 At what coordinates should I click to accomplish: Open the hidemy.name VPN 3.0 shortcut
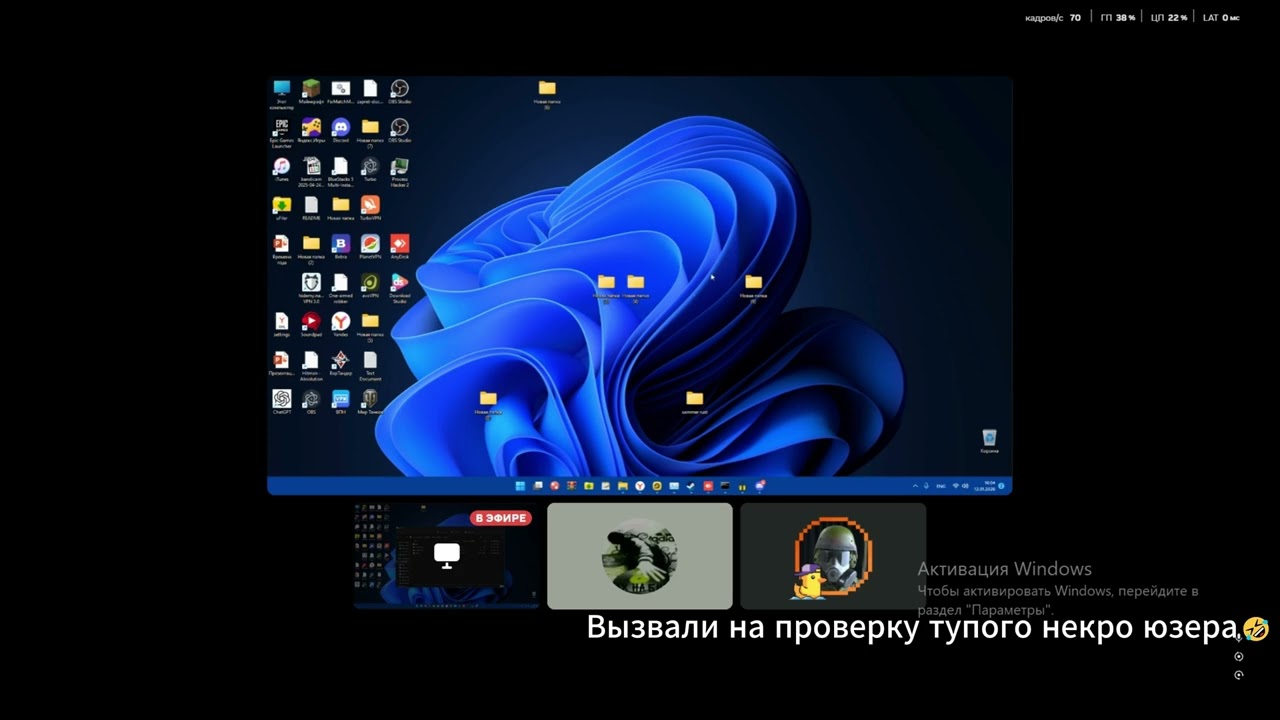[311, 288]
